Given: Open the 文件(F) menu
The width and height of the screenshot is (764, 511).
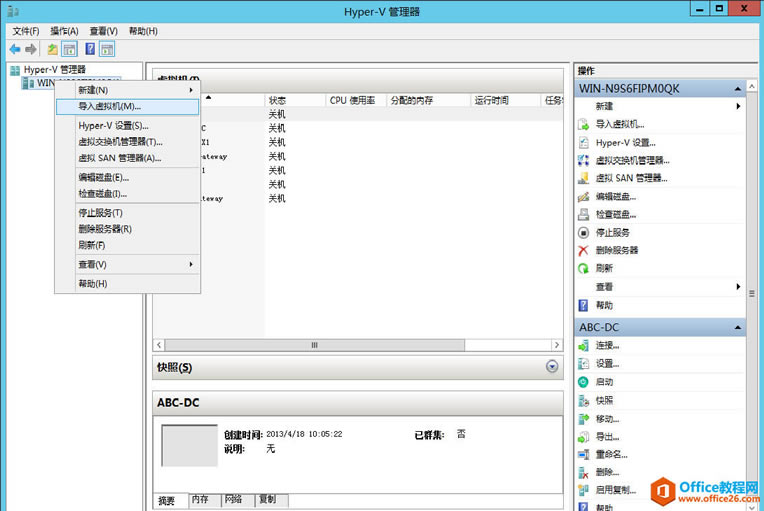Looking at the screenshot, I should [26, 31].
